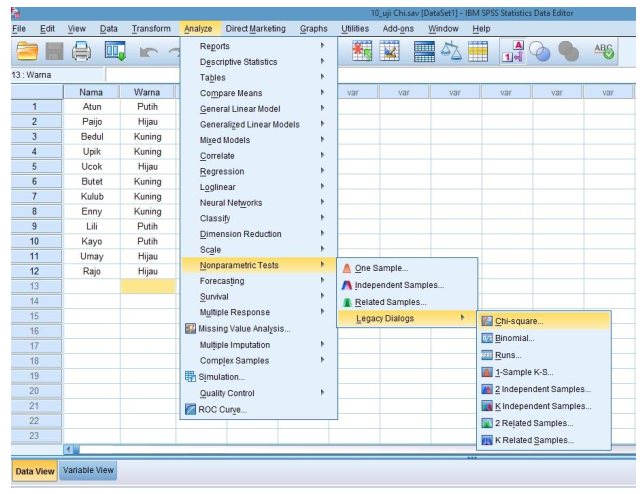
Task: Expand the Correlate submenu
Action: (259, 156)
